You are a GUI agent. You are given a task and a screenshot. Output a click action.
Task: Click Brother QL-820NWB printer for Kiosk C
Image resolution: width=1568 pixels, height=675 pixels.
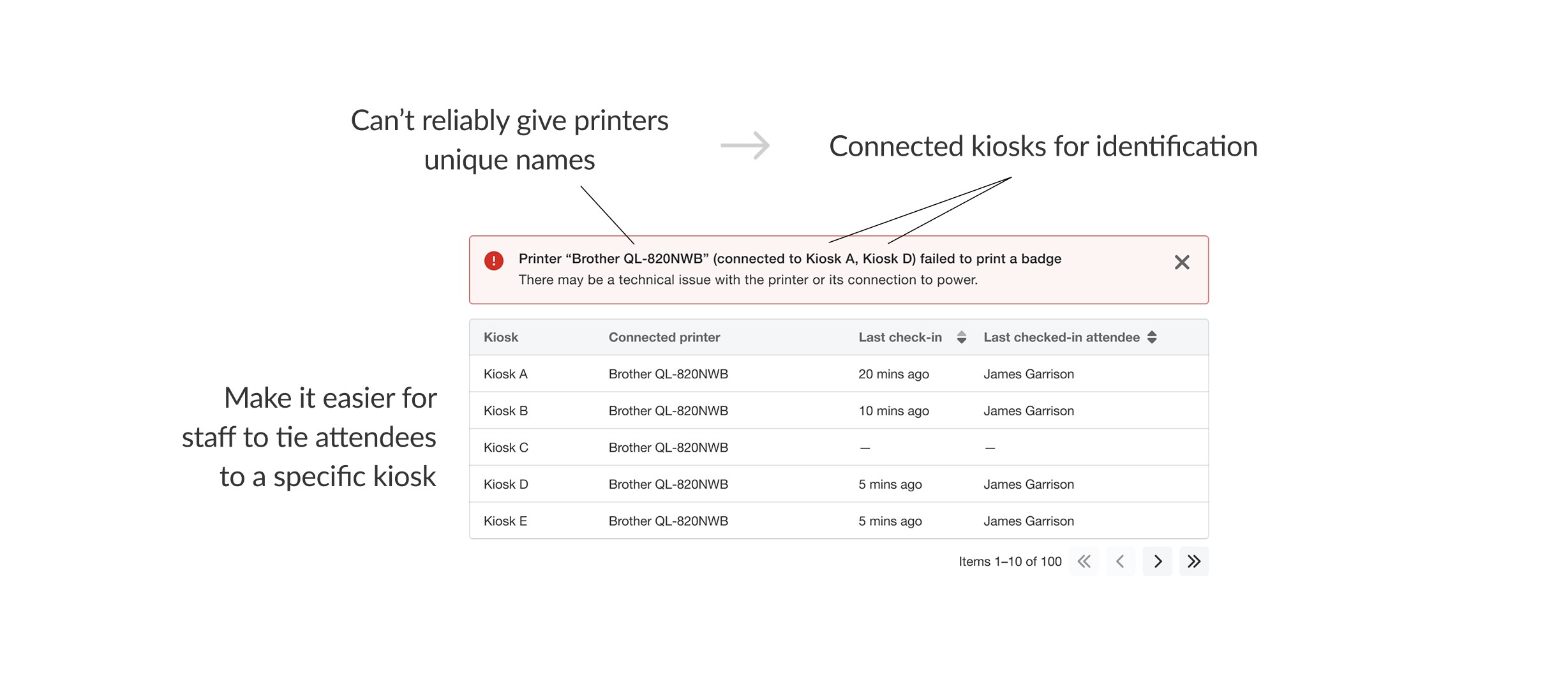coord(668,447)
